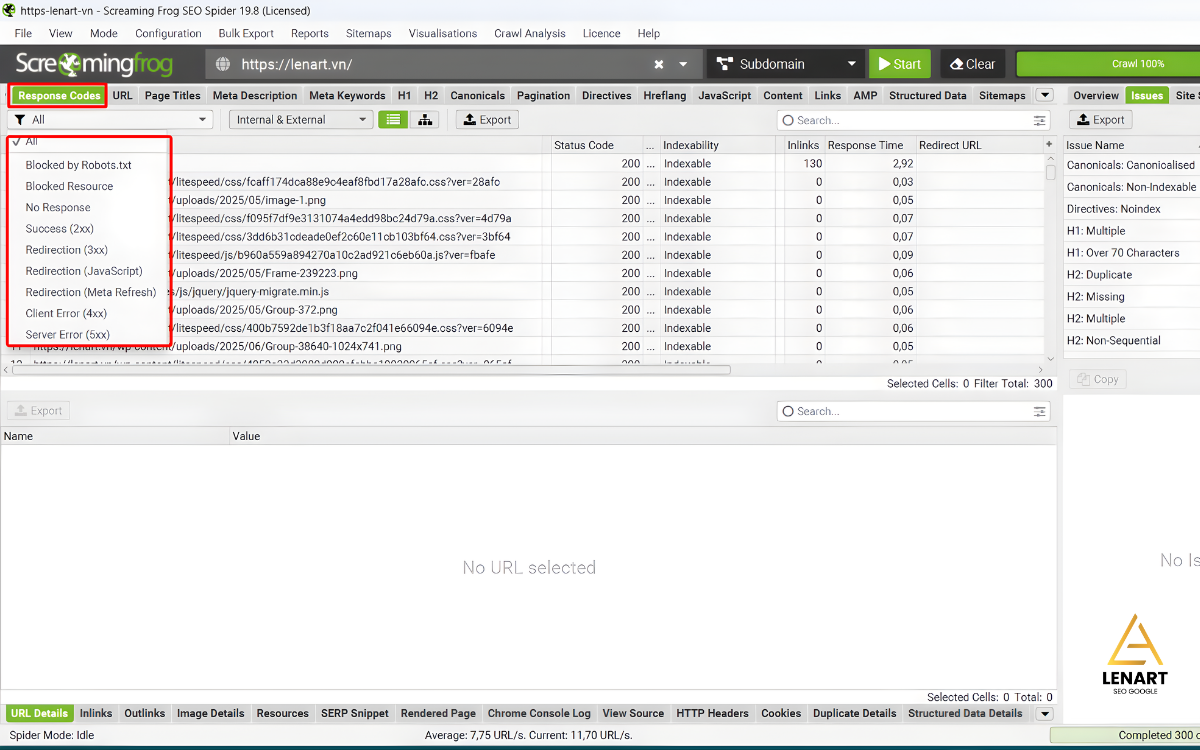Viewport: 1200px width, 750px height.
Task: Switch to the Issues tab on the right
Action: (x=1146, y=95)
